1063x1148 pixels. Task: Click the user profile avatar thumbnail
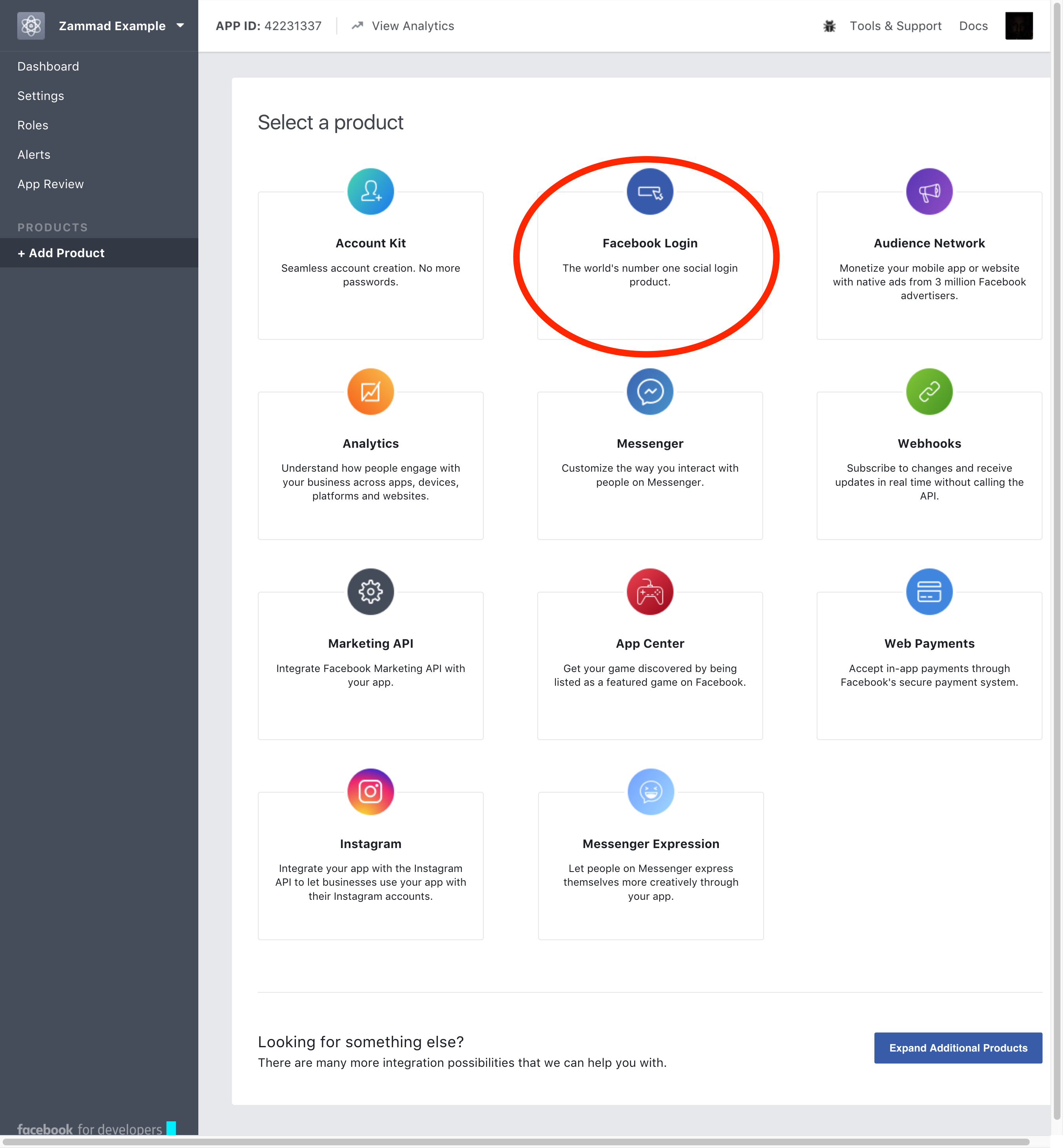(x=1019, y=26)
